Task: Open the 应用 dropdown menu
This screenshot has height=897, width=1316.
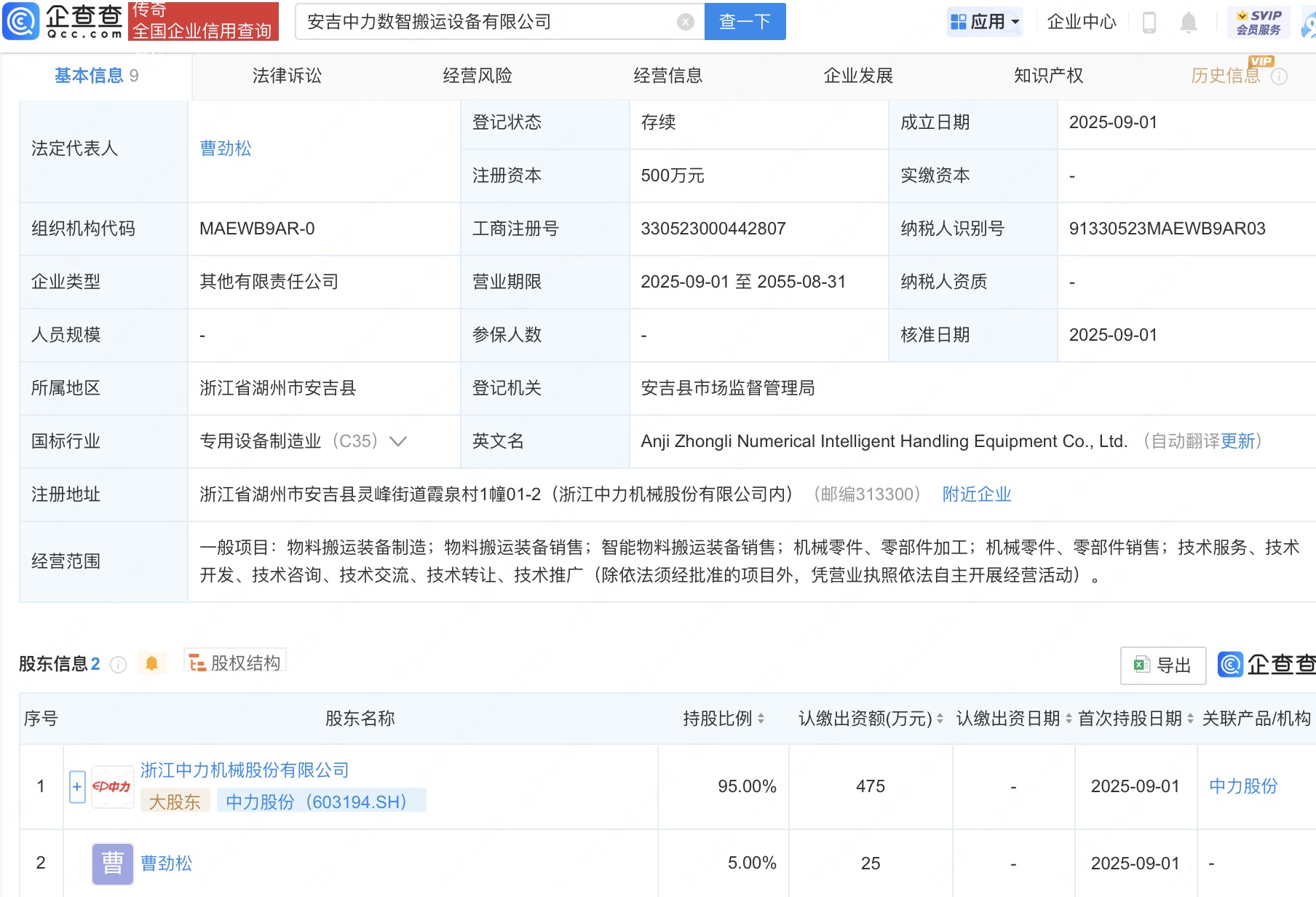Action: (x=985, y=22)
